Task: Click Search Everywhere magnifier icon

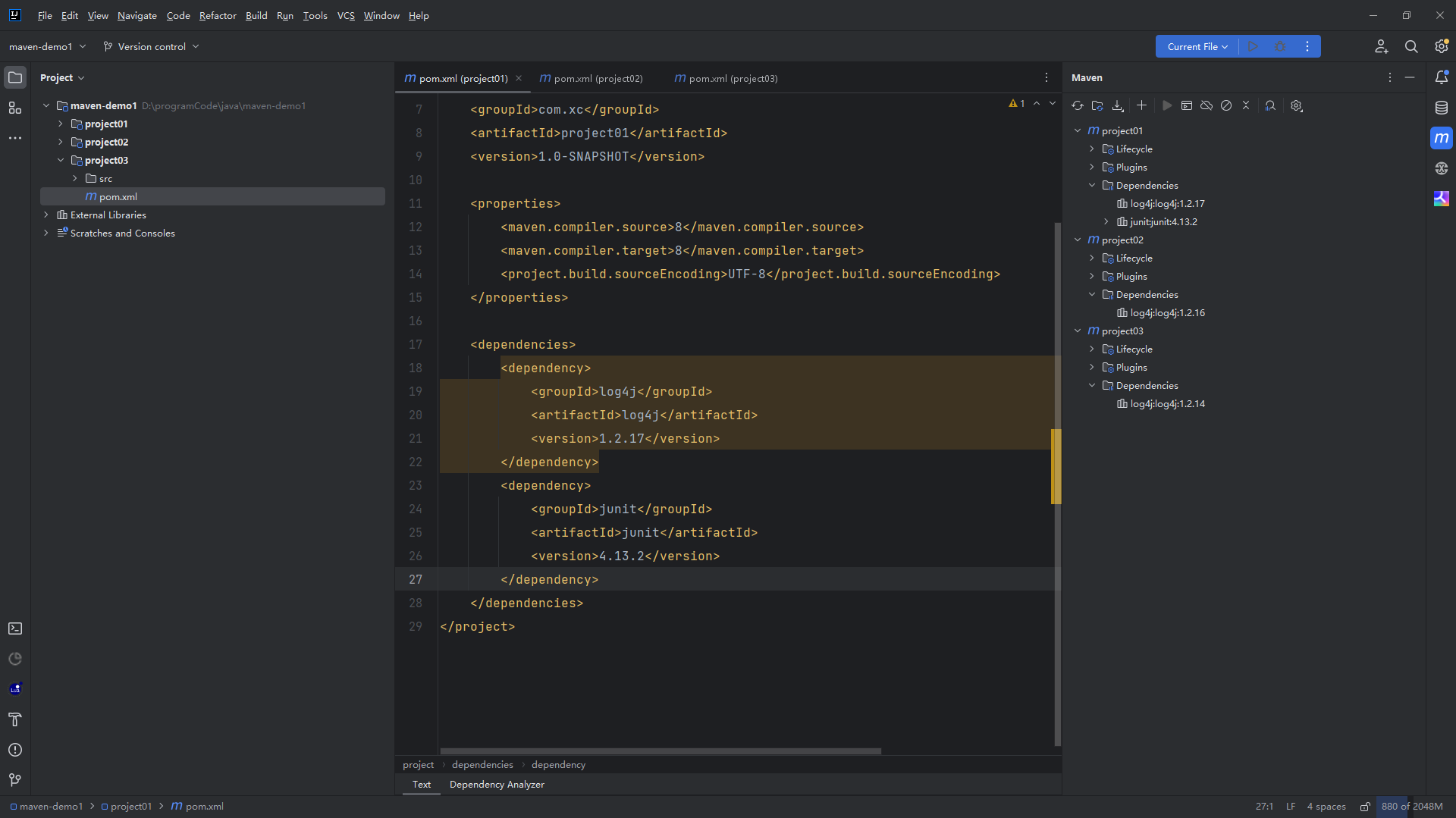Action: pyautogui.click(x=1411, y=47)
